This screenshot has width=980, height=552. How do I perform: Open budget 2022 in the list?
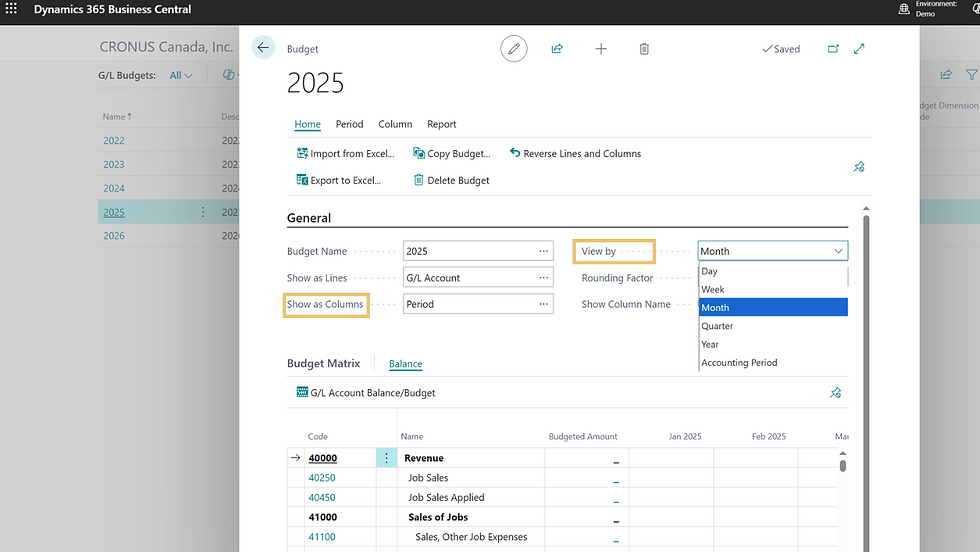(114, 141)
